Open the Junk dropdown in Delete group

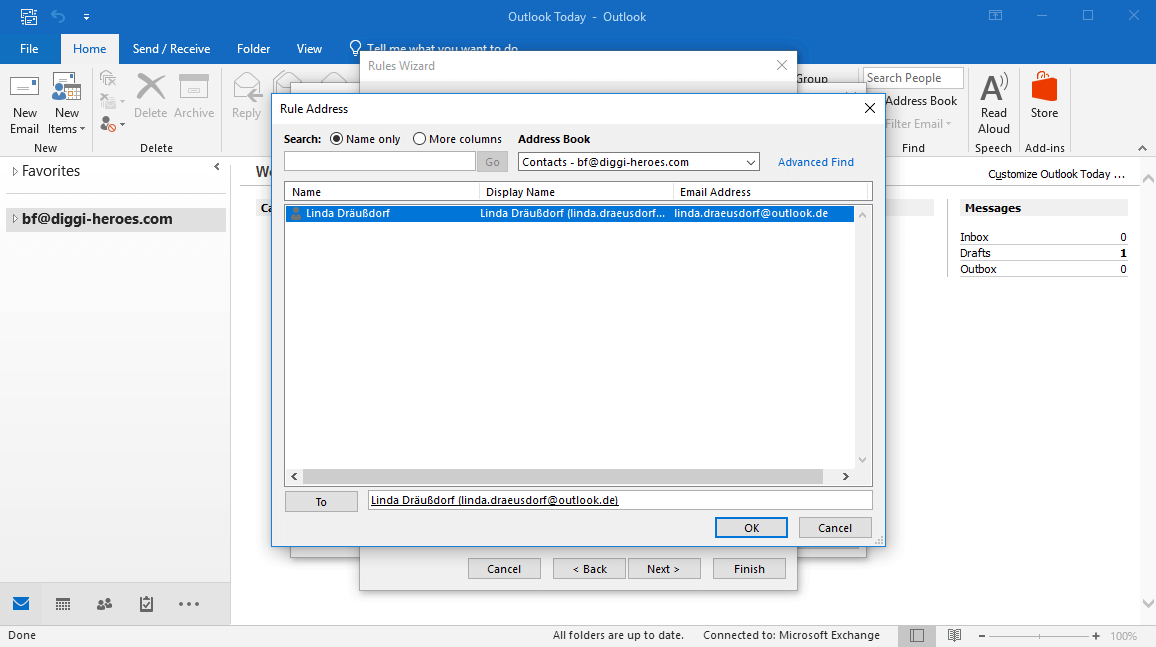[x=112, y=125]
